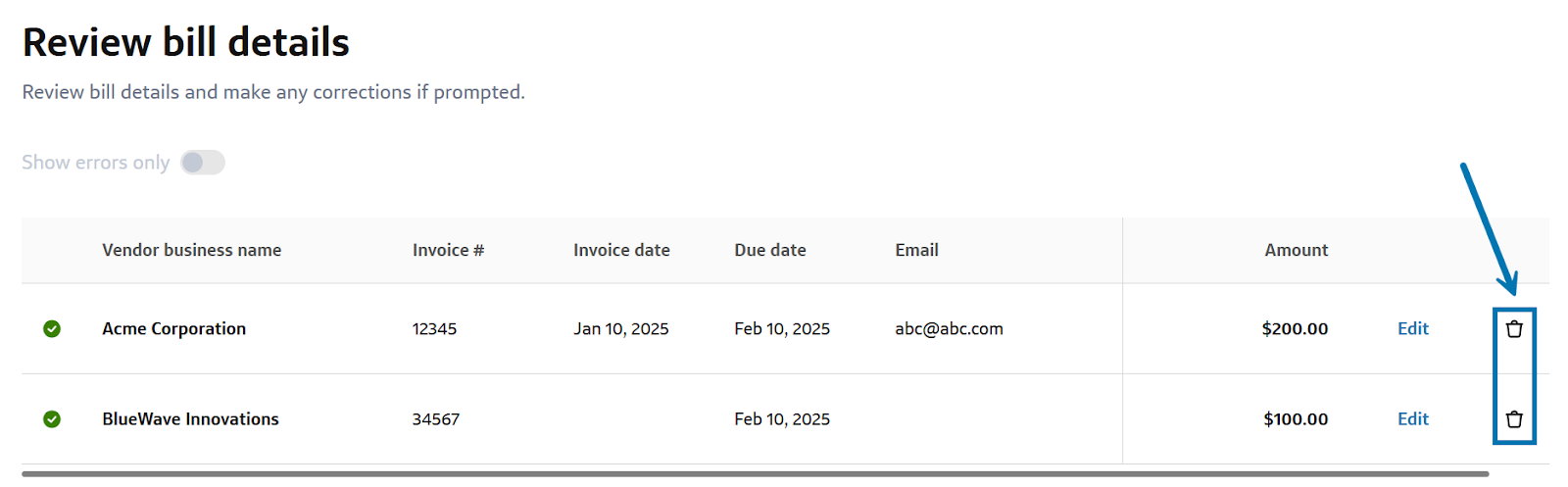Click the horizontal scrollbar below the table
This screenshot has height=487, width=1568.
point(755,474)
